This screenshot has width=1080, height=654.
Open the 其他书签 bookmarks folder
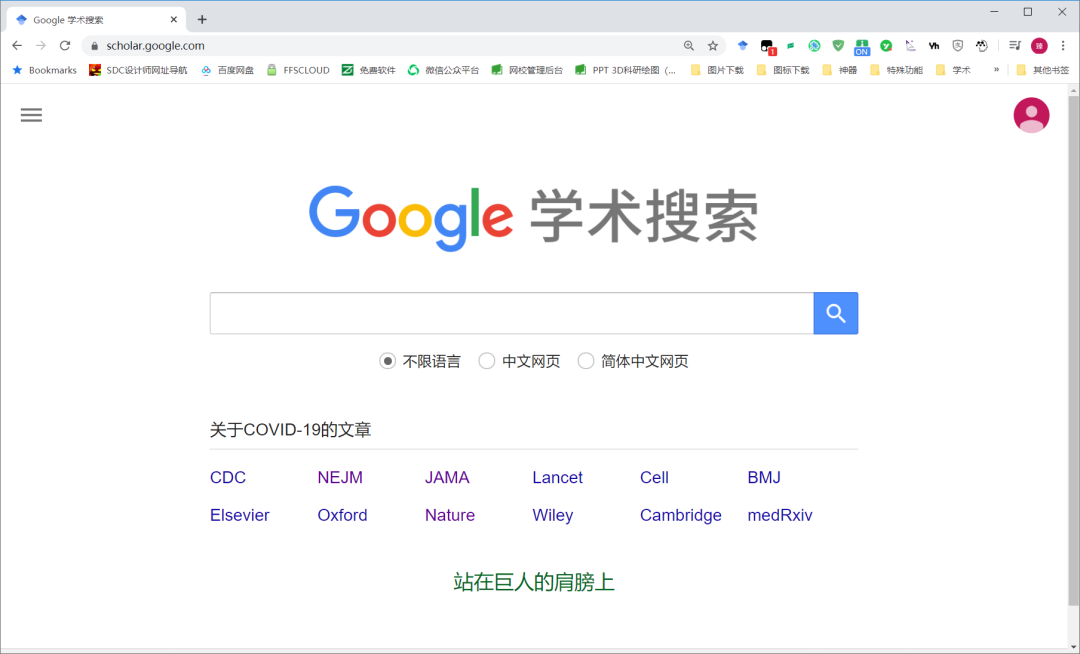click(x=1046, y=69)
